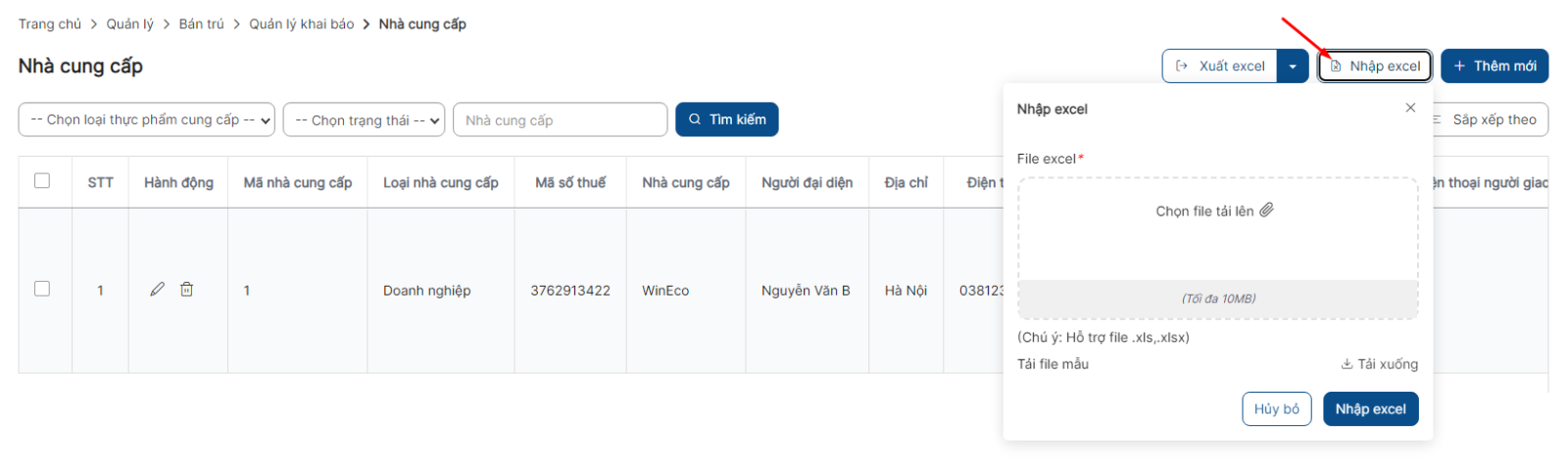Click Bán trú breadcrumb link
Viewport: 1568px width, 471px height.
[x=201, y=24]
